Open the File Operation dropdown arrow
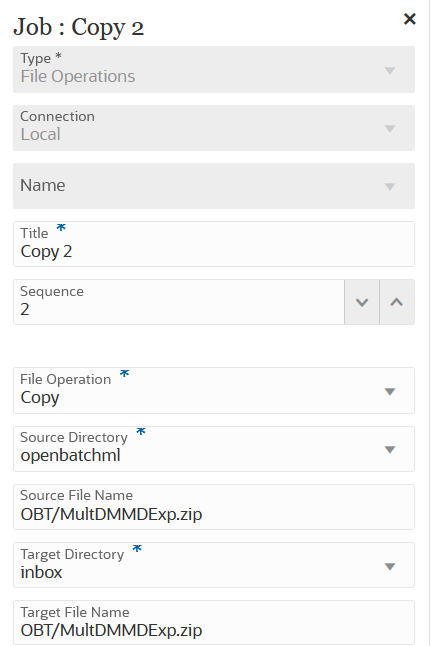The image size is (436, 646). pos(390,391)
